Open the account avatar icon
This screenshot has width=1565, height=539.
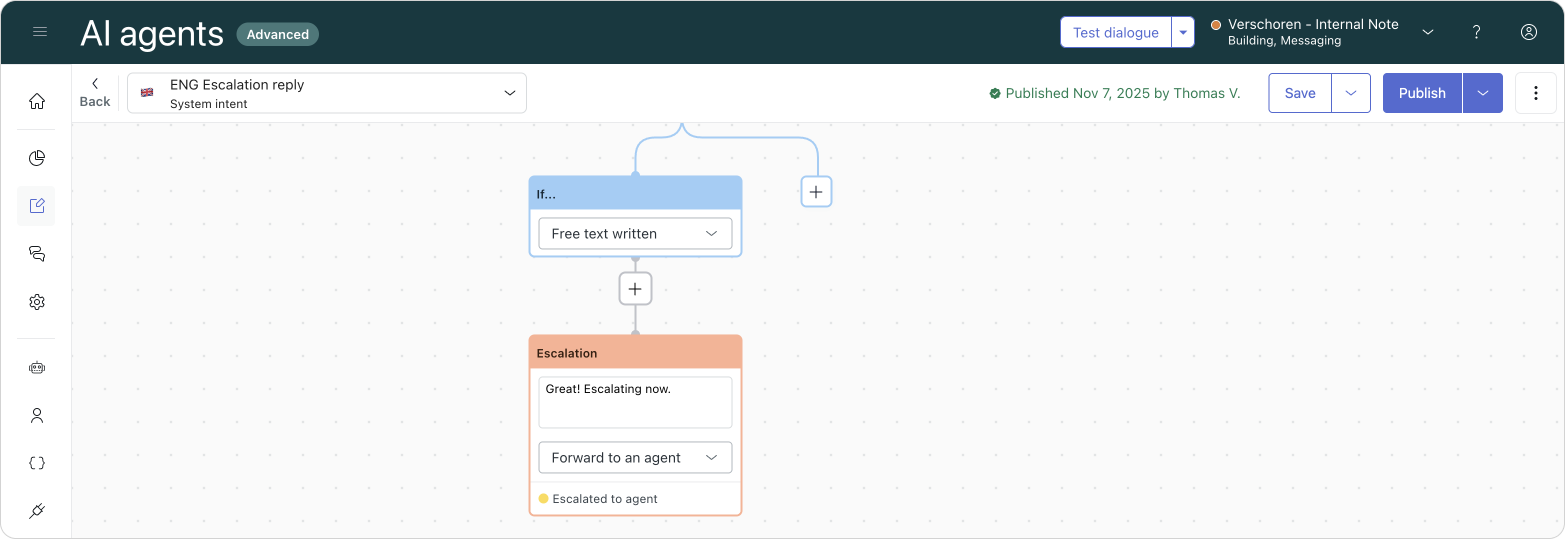pyautogui.click(x=1528, y=32)
